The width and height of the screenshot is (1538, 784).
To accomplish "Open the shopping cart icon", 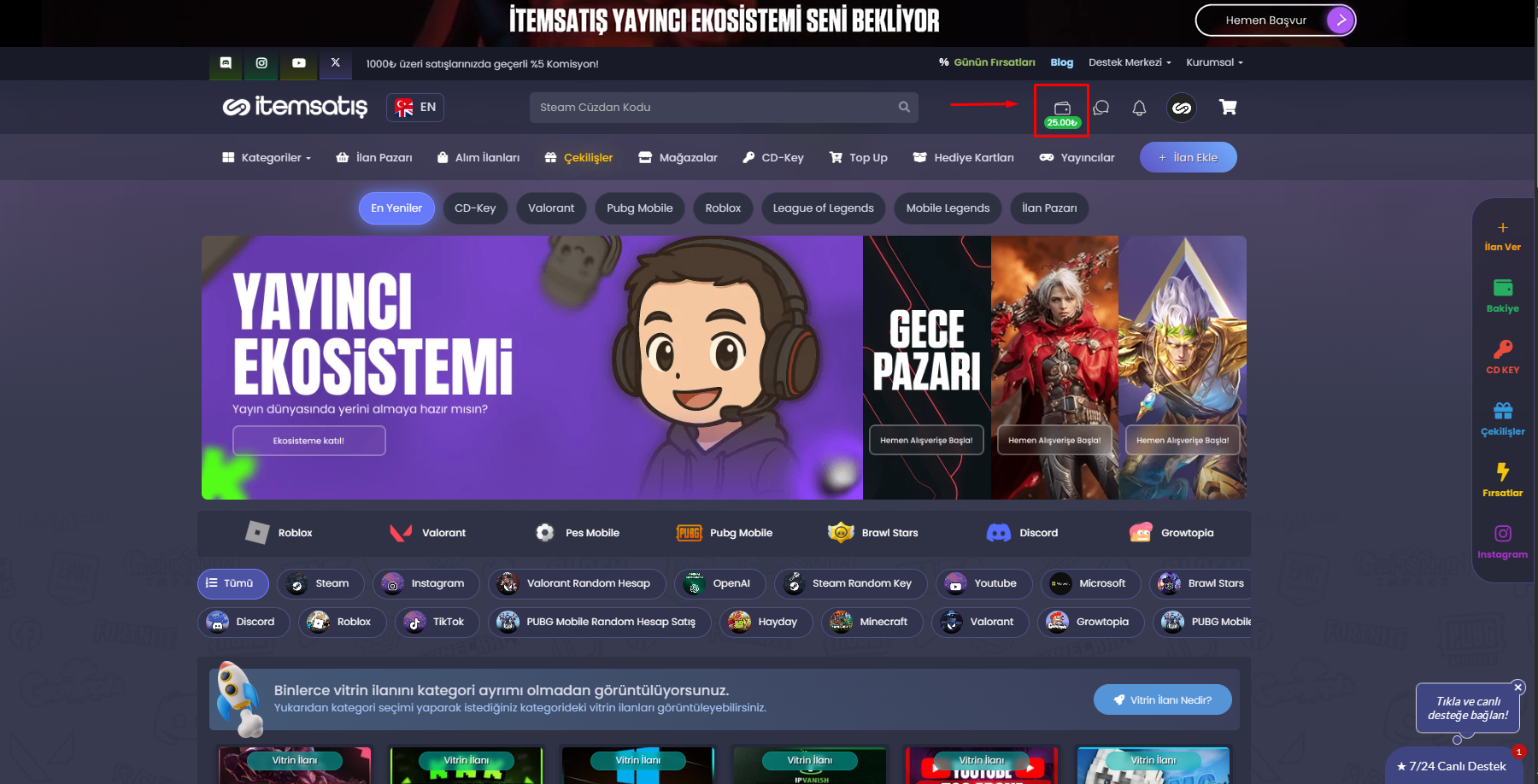I will tap(1228, 107).
